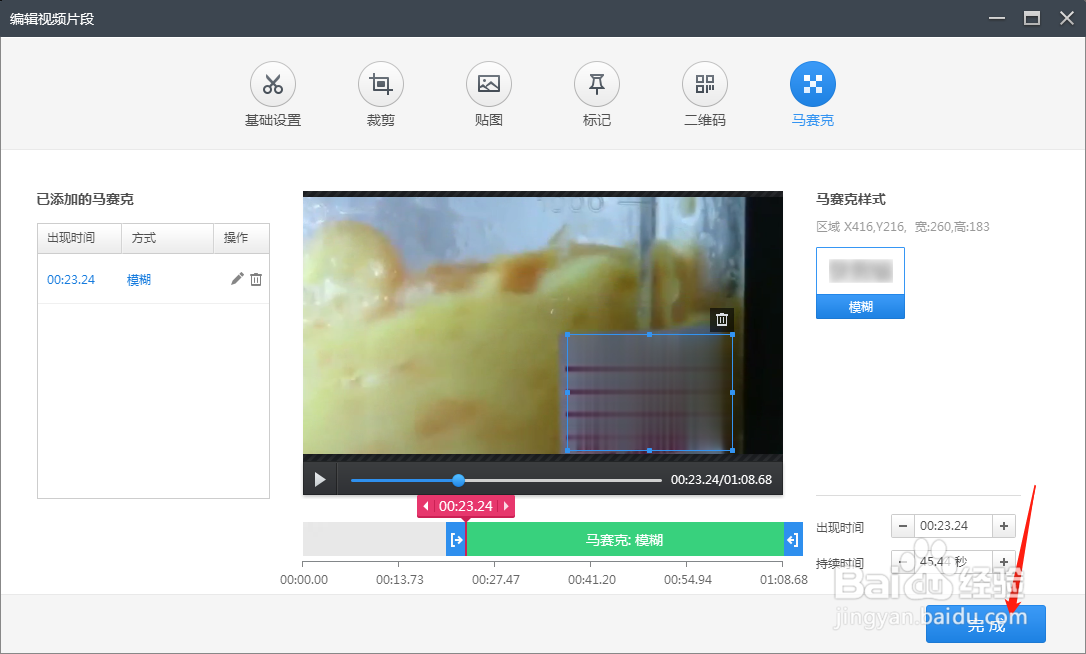The height and width of the screenshot is (654, 1086).
Task: Open the 二维码 QR code tool
Action: [x=704, y=83]
